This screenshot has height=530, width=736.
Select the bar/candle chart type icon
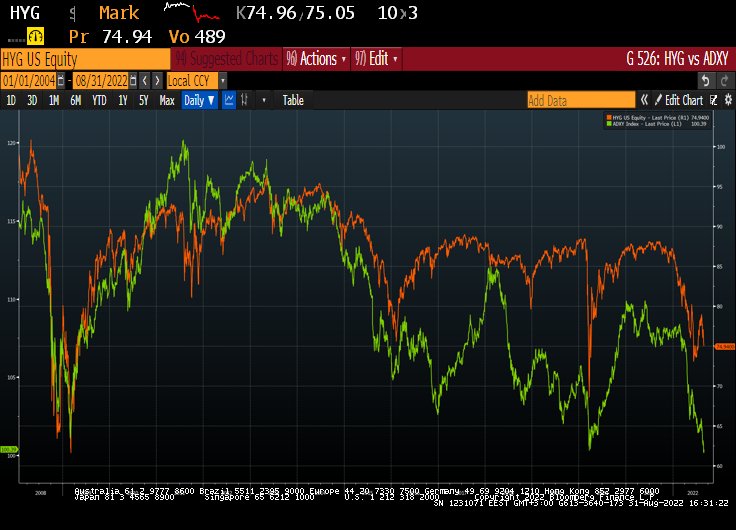[x=244, y=100]
